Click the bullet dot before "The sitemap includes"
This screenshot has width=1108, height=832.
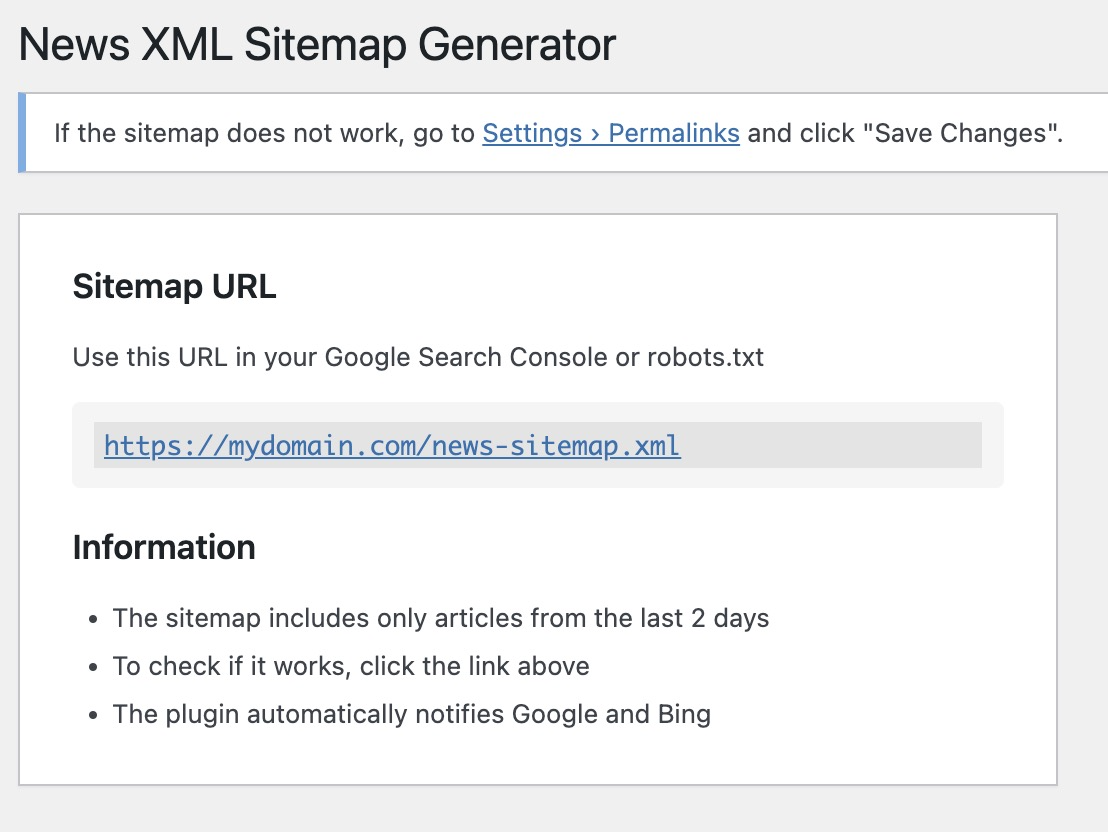click(93, 620)
